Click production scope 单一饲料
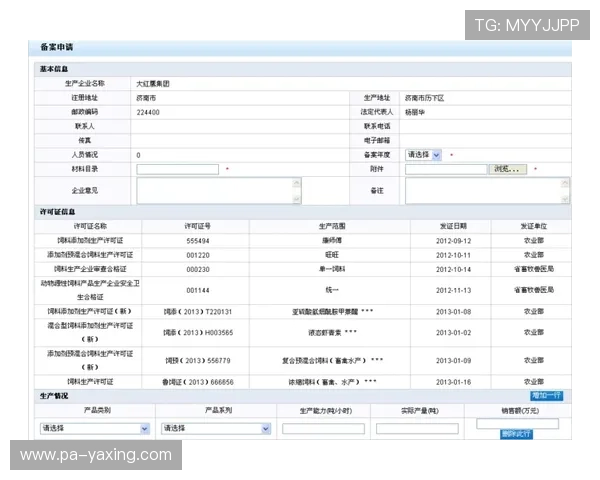This screenshot has height=480, width=600. pos(332,269)
